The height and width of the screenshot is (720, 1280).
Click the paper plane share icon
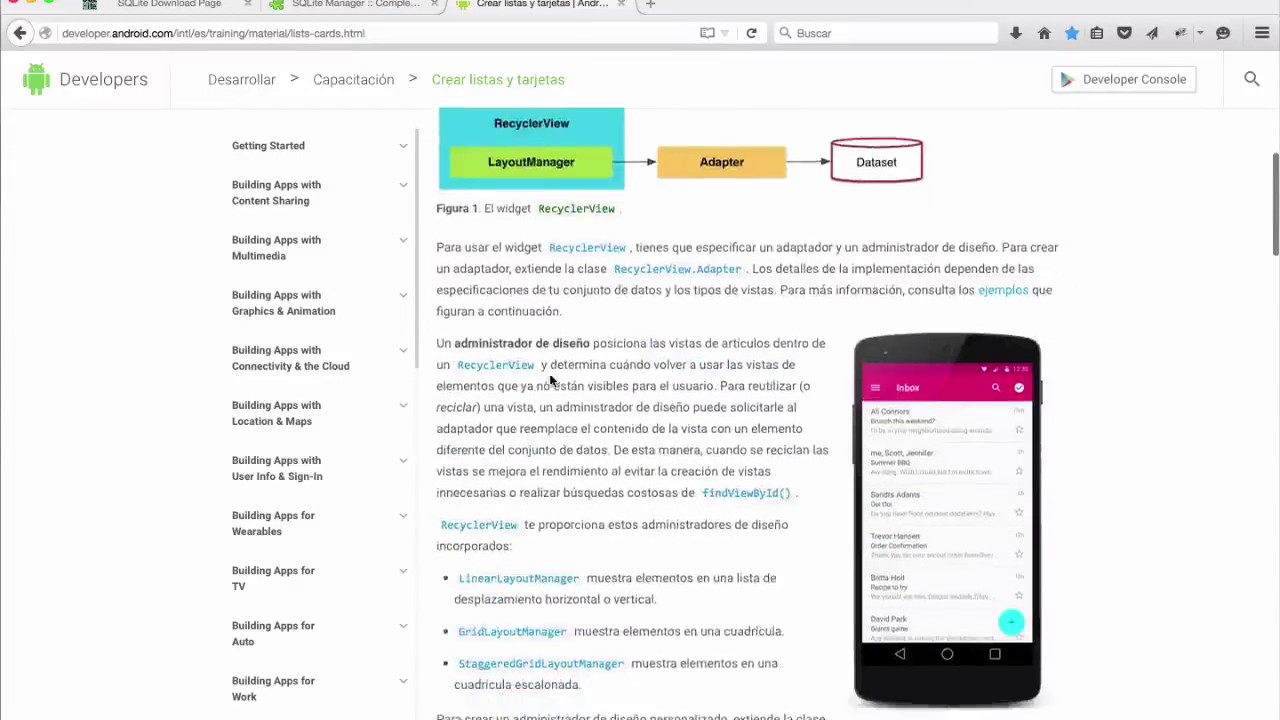[x=1152, y=33]
